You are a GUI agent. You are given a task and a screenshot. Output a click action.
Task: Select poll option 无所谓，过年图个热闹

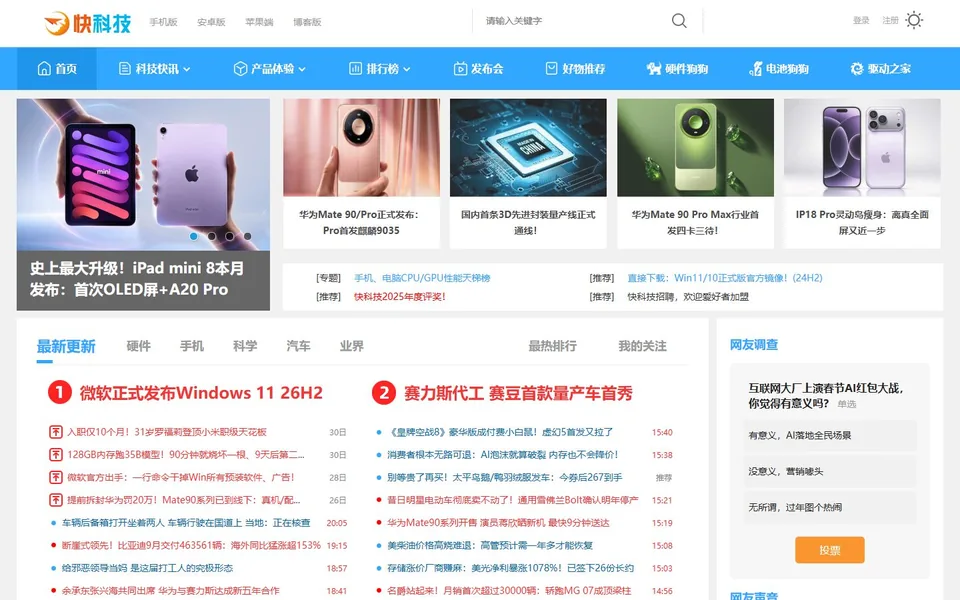click(830, 508)
